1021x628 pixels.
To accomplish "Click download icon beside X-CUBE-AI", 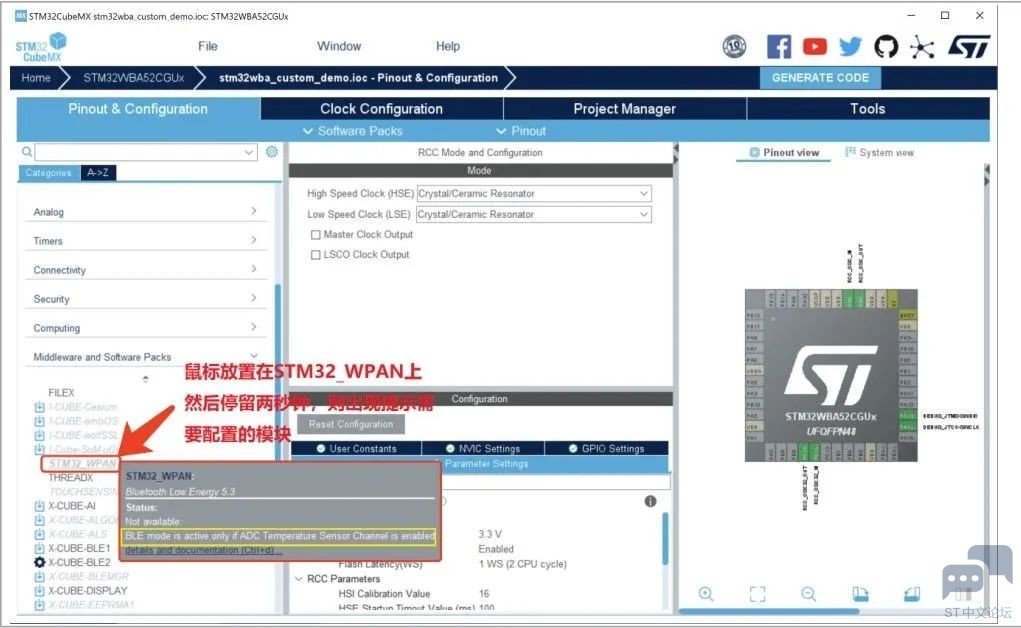I will click(39, 506).
